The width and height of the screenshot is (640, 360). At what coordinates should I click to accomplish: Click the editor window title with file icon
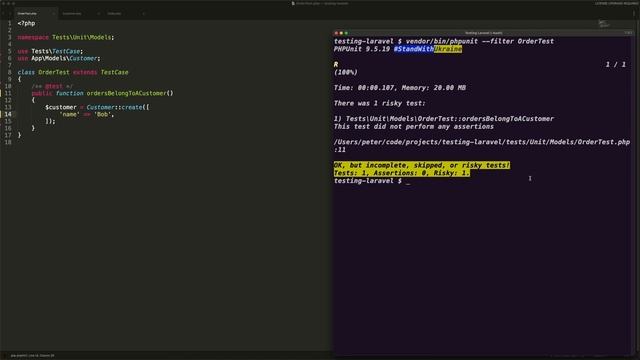pos(320,3)
